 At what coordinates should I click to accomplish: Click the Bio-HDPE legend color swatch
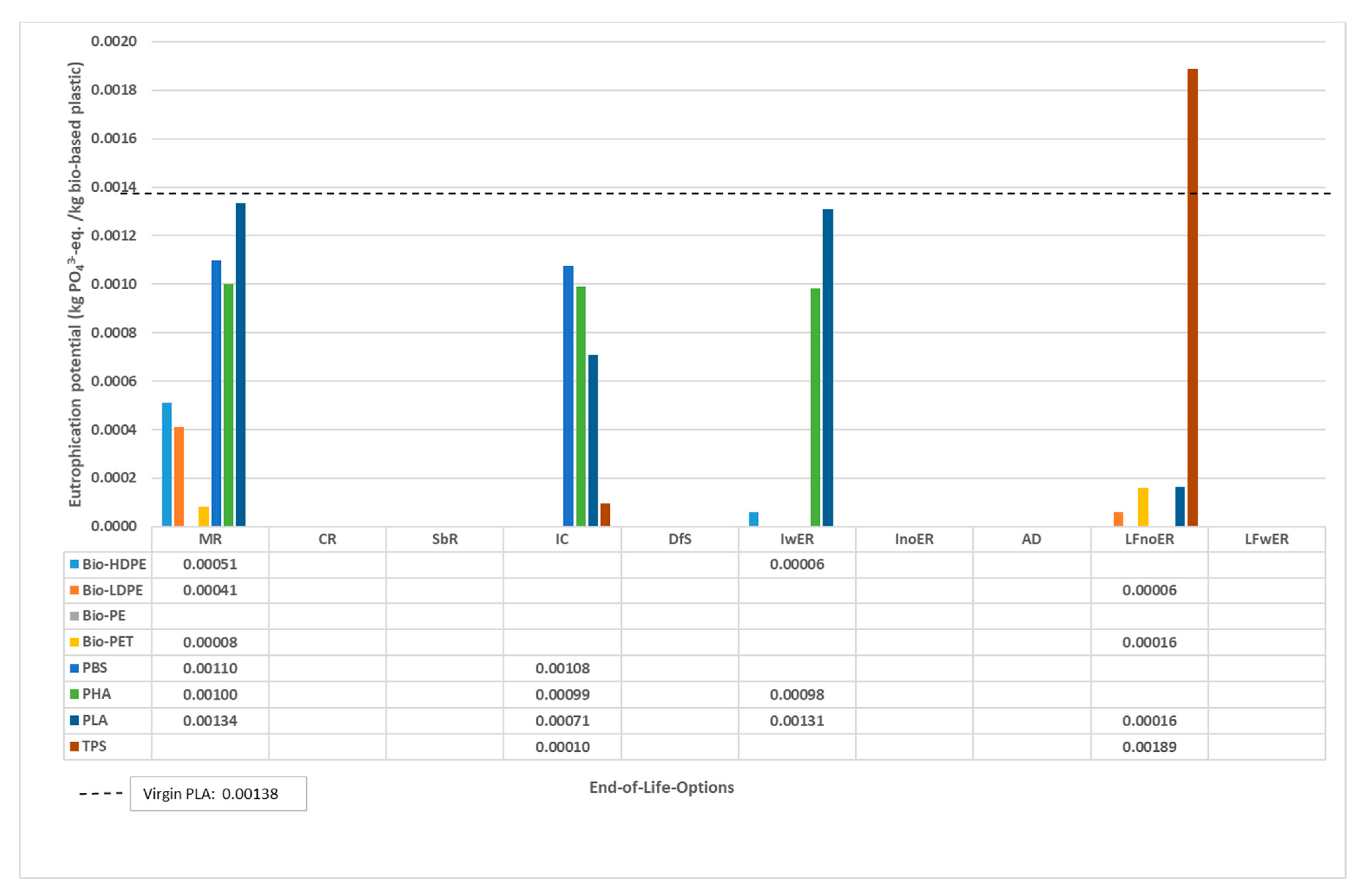tap(74, 564)
